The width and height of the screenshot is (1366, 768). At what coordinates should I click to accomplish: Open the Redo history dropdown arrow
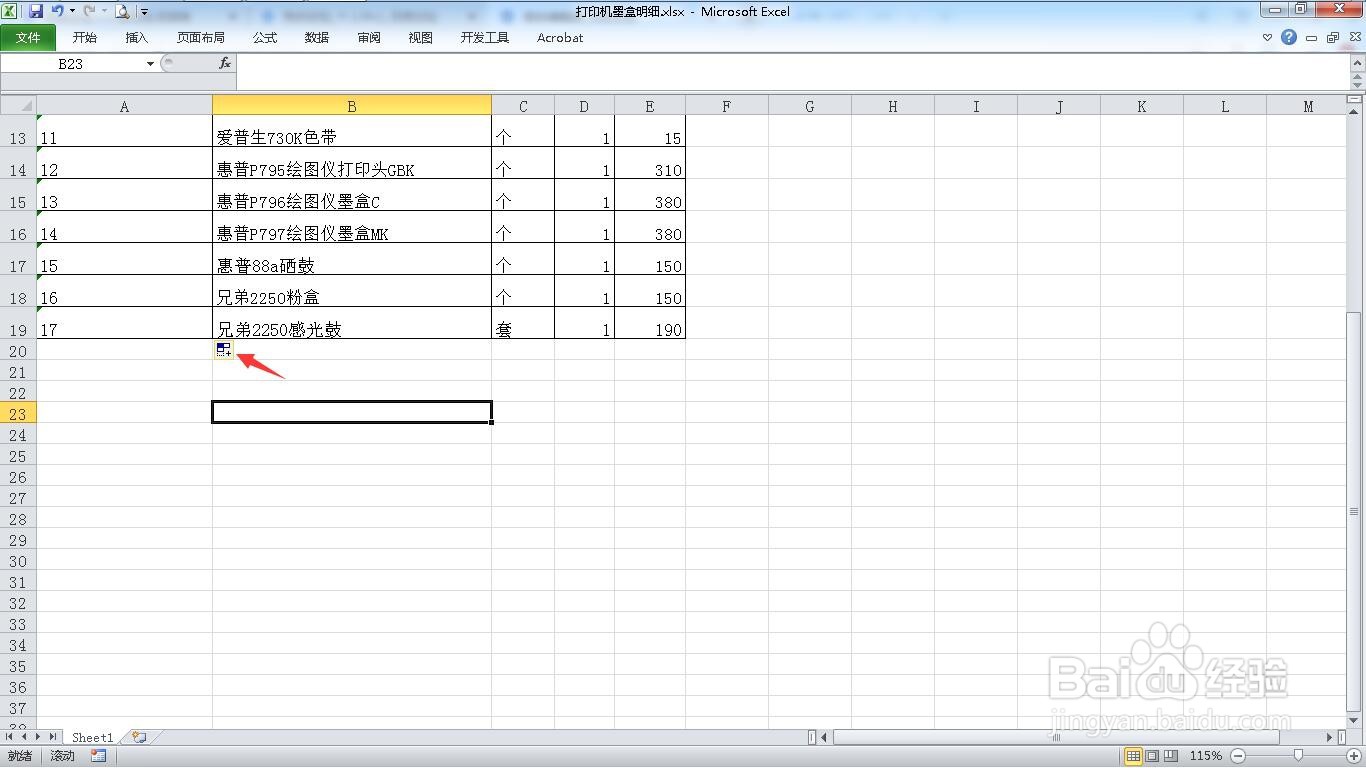click(104, 11)
